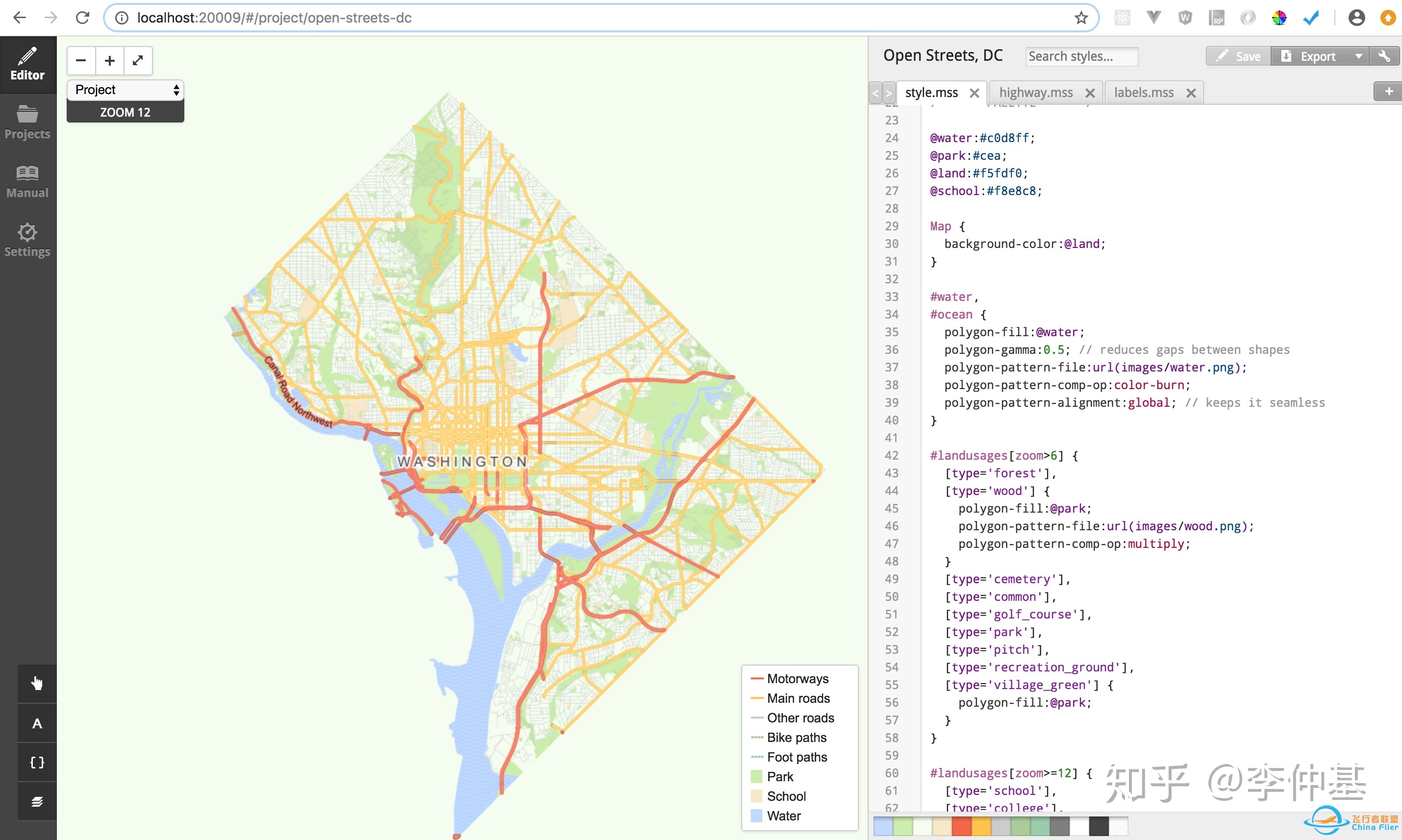Open project settings wrench button
Screen dimensions: 1402x840
1384,56
